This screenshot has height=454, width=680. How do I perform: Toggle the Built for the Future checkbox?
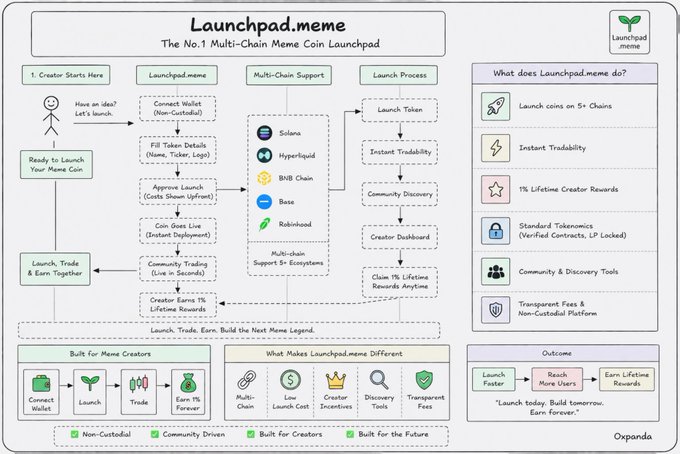coord(350,434)
